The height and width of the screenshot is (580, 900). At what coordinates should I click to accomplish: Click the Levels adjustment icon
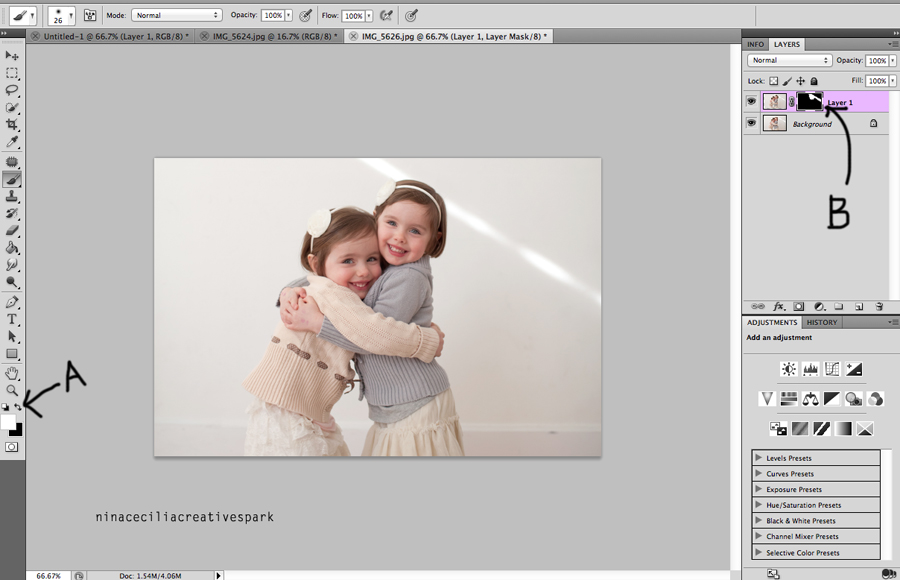(810, 369)
